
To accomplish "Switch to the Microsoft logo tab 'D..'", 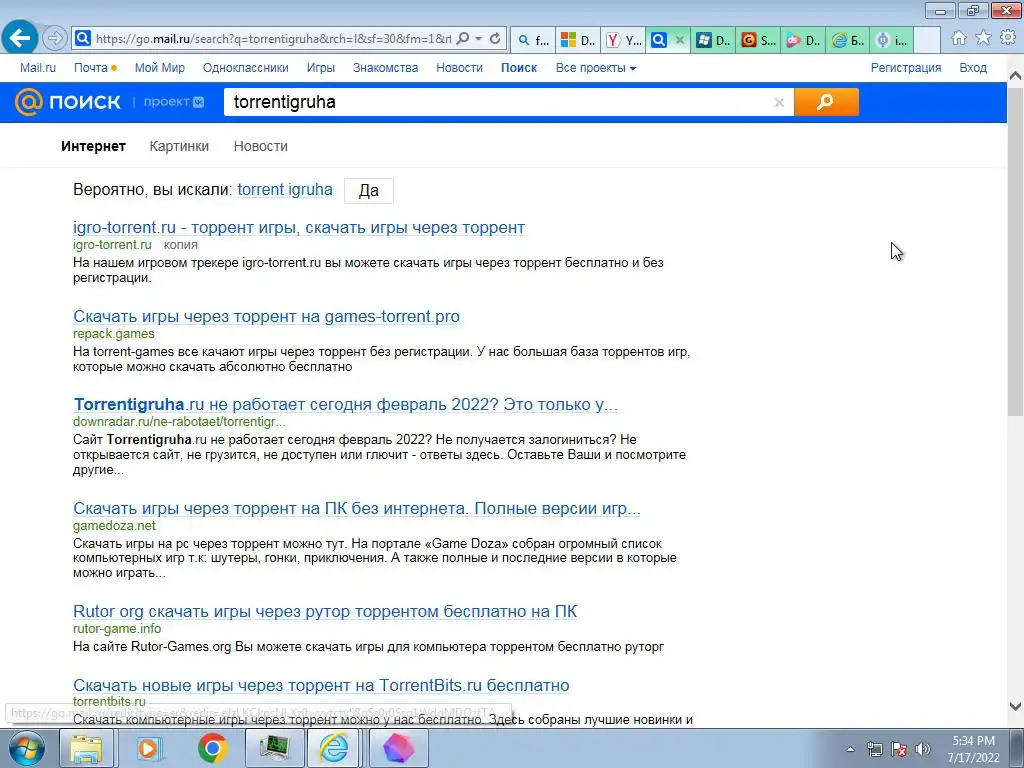I will [579, 40].
